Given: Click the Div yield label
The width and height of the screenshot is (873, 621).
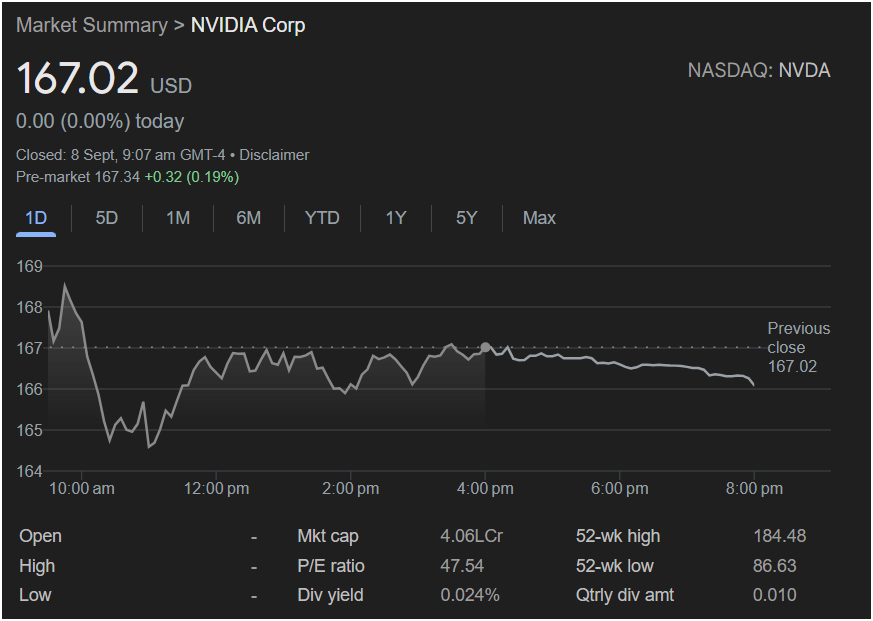Looking at the screenshot, I should click(331, 595).
